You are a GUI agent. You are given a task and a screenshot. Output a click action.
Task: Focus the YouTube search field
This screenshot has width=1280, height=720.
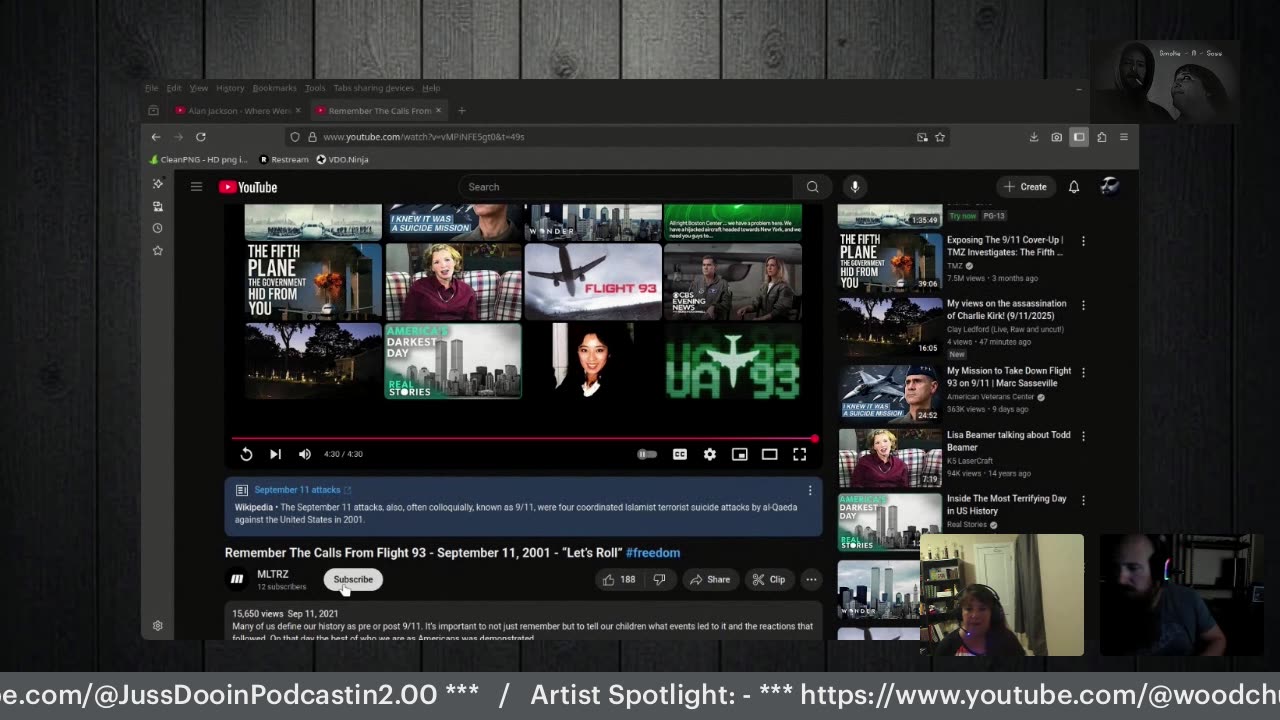628,187
